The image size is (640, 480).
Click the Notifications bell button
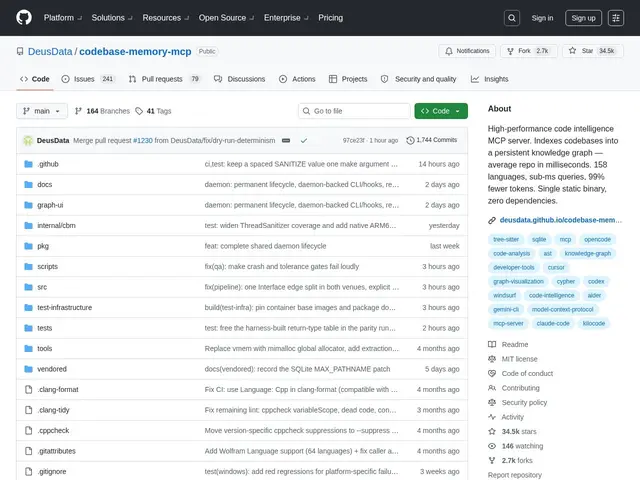click(x=467, y=51)
